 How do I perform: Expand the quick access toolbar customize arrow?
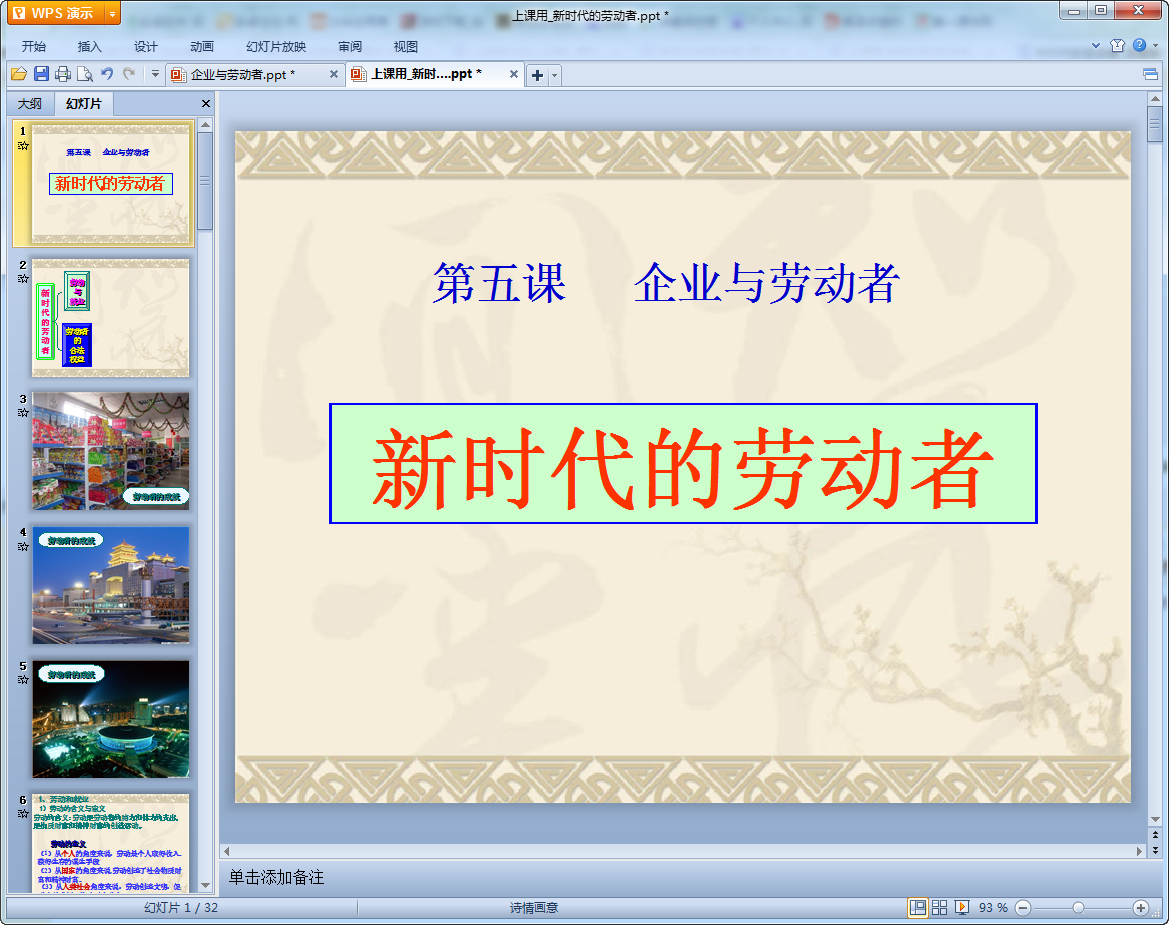(x=155, y=74)
